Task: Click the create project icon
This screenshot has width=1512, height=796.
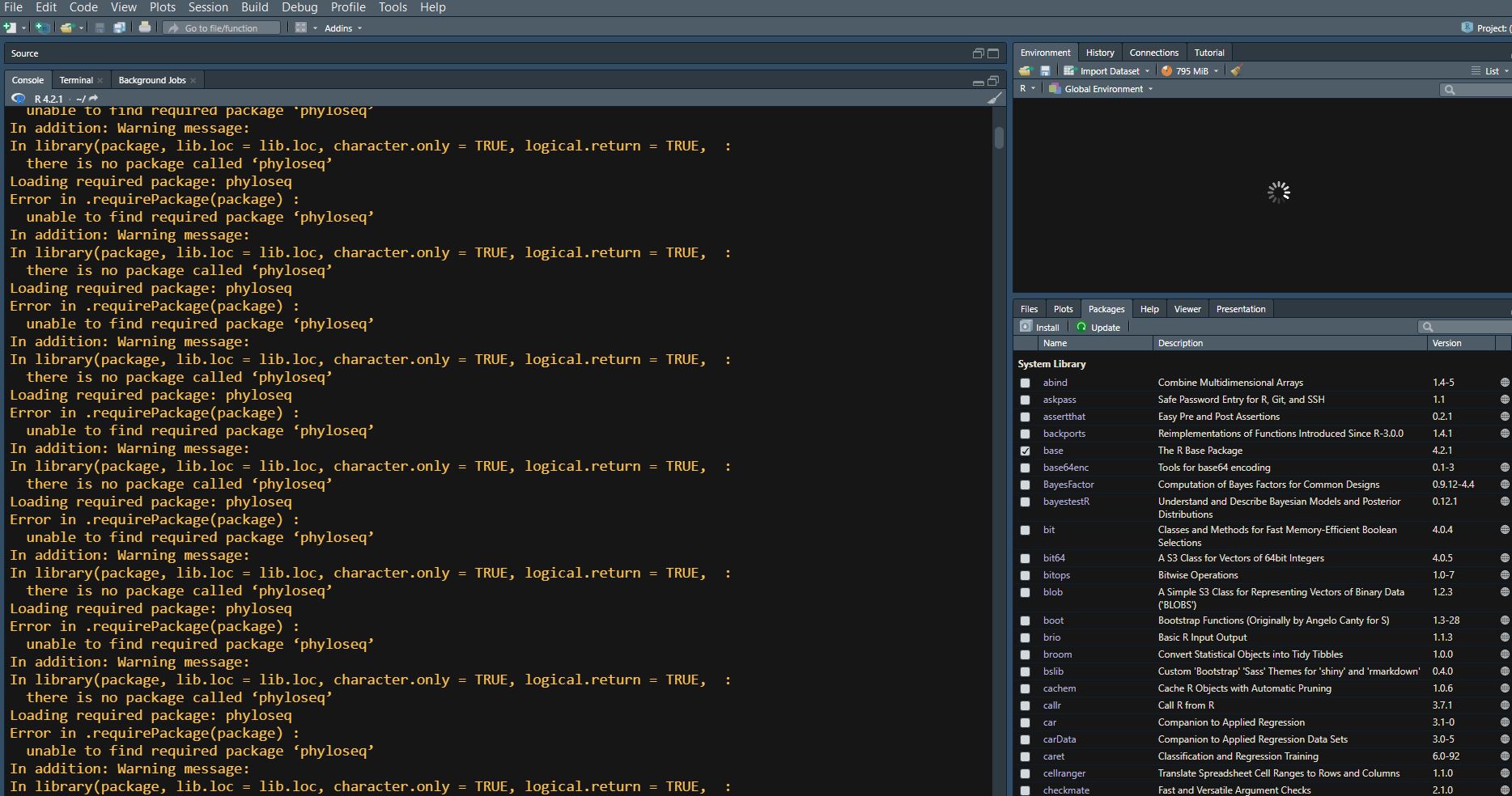Action: 42,28
